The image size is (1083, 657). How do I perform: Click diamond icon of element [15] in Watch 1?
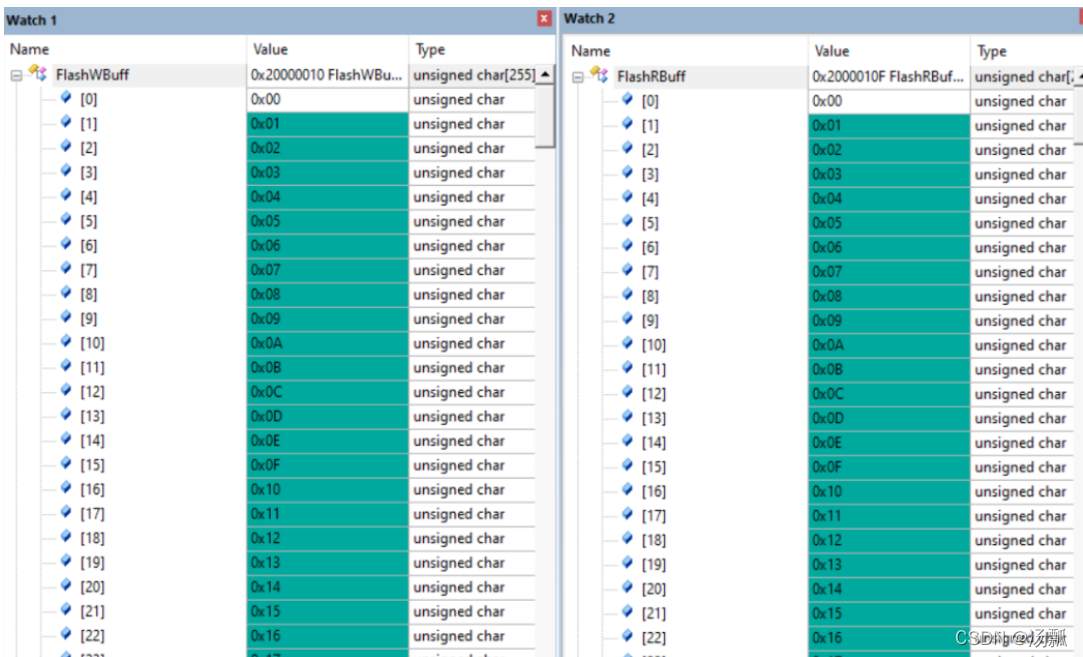pos(66,464)
